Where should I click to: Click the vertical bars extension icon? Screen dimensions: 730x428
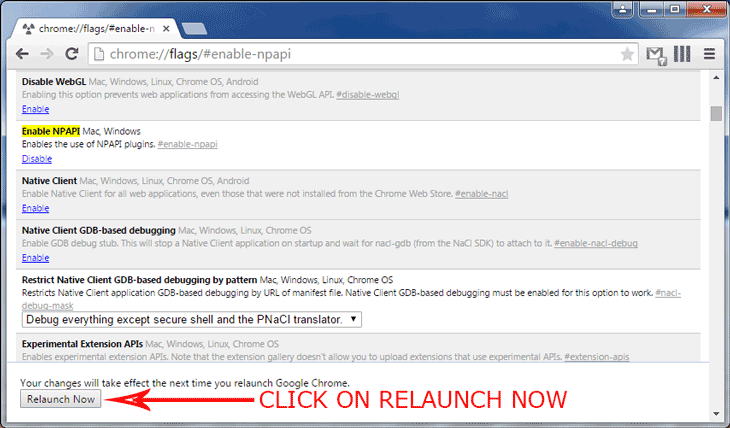pos(682,54)
